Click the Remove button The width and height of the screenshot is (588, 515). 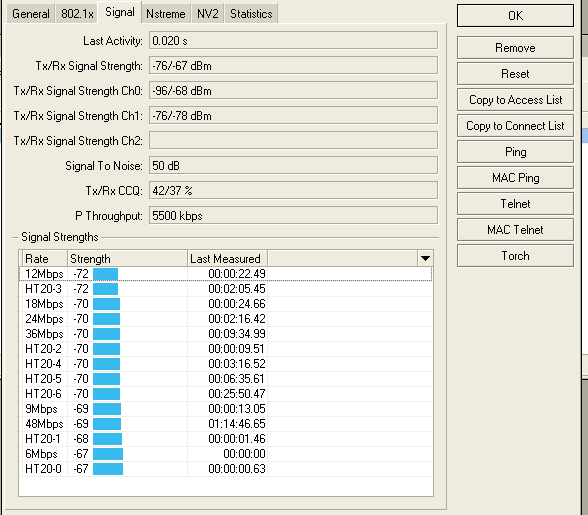(x=515, y=48)
